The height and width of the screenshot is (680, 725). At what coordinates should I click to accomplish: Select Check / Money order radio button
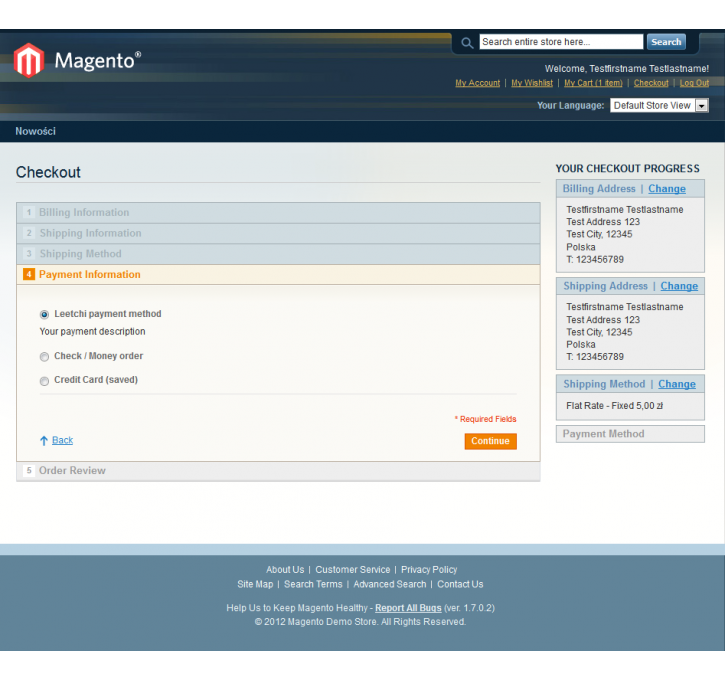[44, 356]
